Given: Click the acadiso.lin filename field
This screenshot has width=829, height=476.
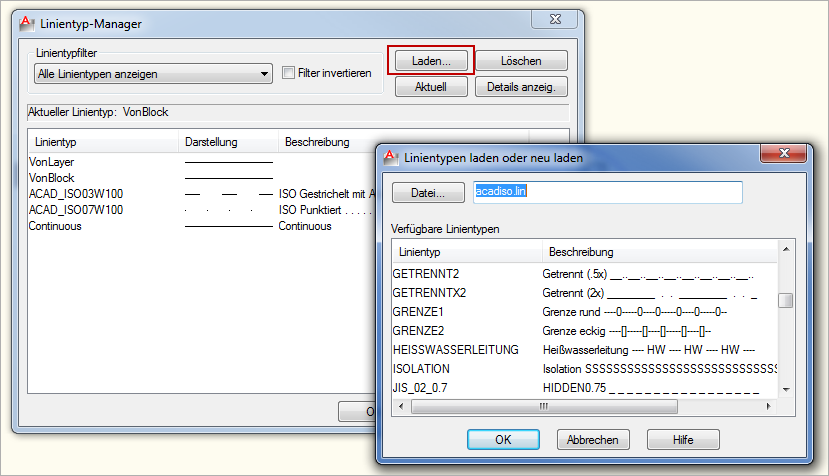Looking at the screenshot, I should point(607,192).
